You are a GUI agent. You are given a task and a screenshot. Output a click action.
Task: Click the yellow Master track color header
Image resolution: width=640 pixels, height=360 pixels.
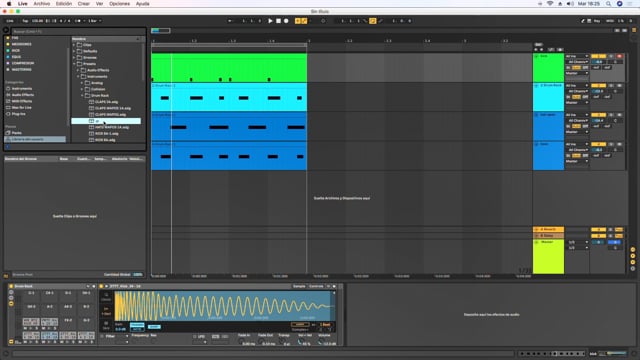(x=548, y=256)
